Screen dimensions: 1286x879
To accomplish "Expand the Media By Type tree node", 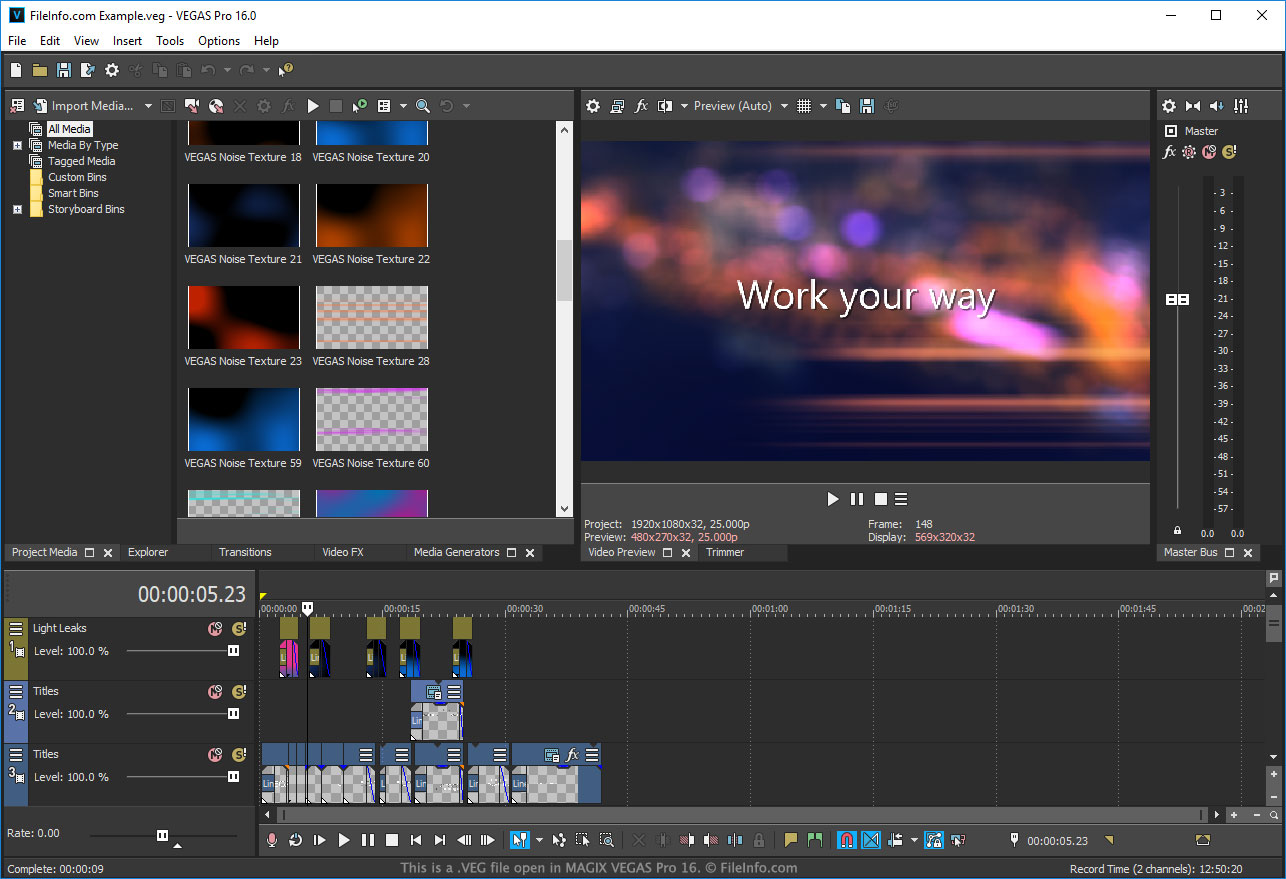I will (x=17, y=145).
